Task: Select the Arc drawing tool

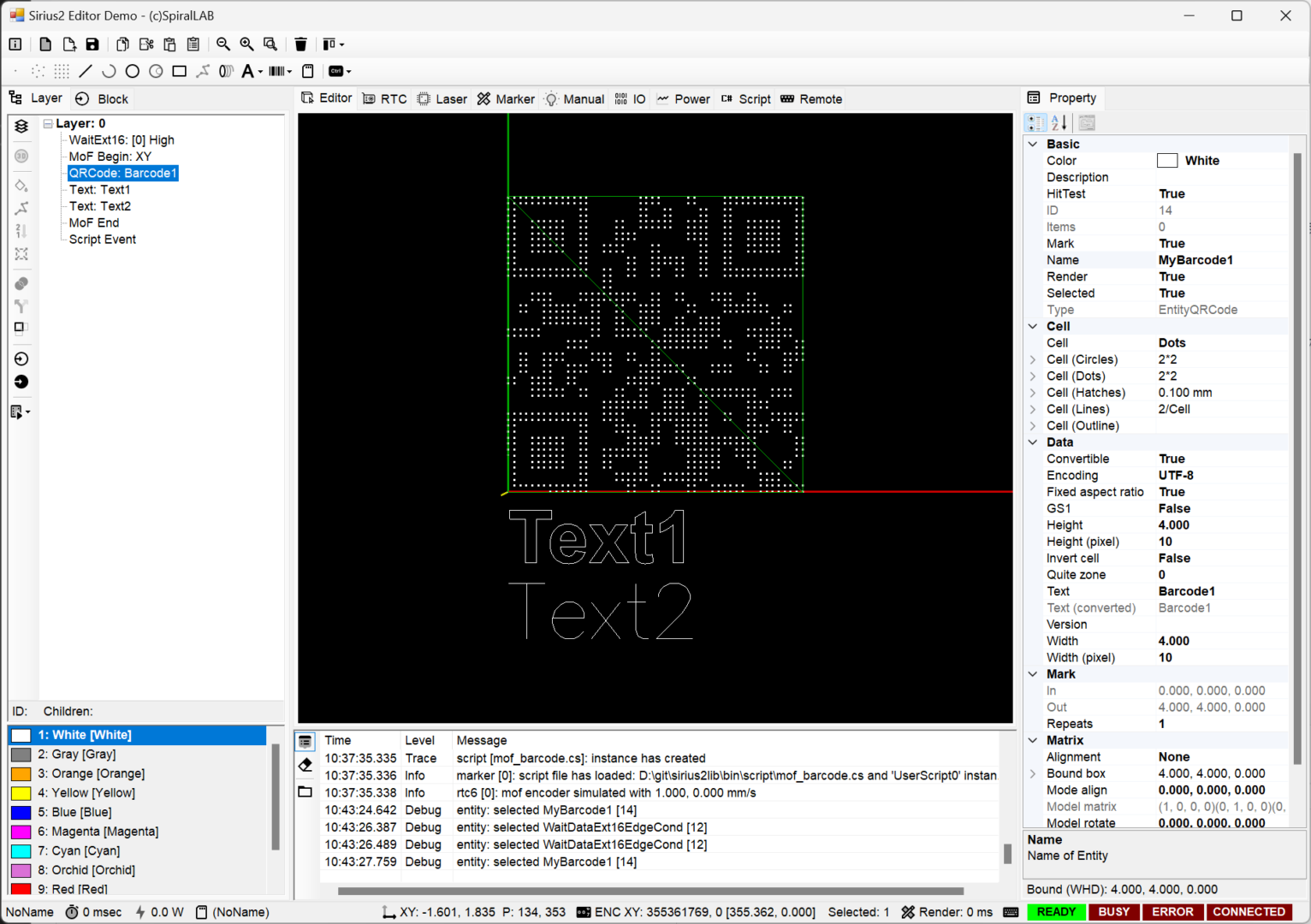Action: tap(109, 71)
